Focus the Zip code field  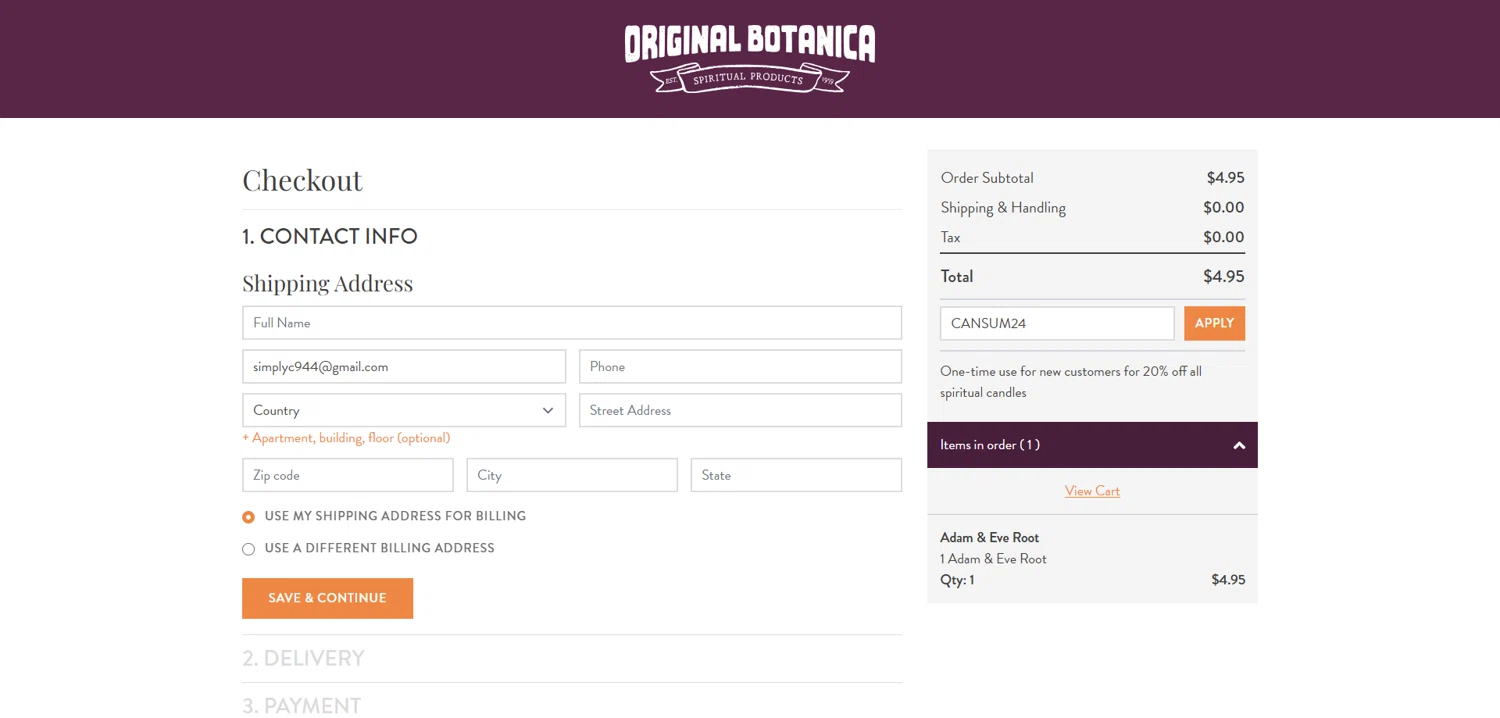pyautogui.click(x=348, y=475)
